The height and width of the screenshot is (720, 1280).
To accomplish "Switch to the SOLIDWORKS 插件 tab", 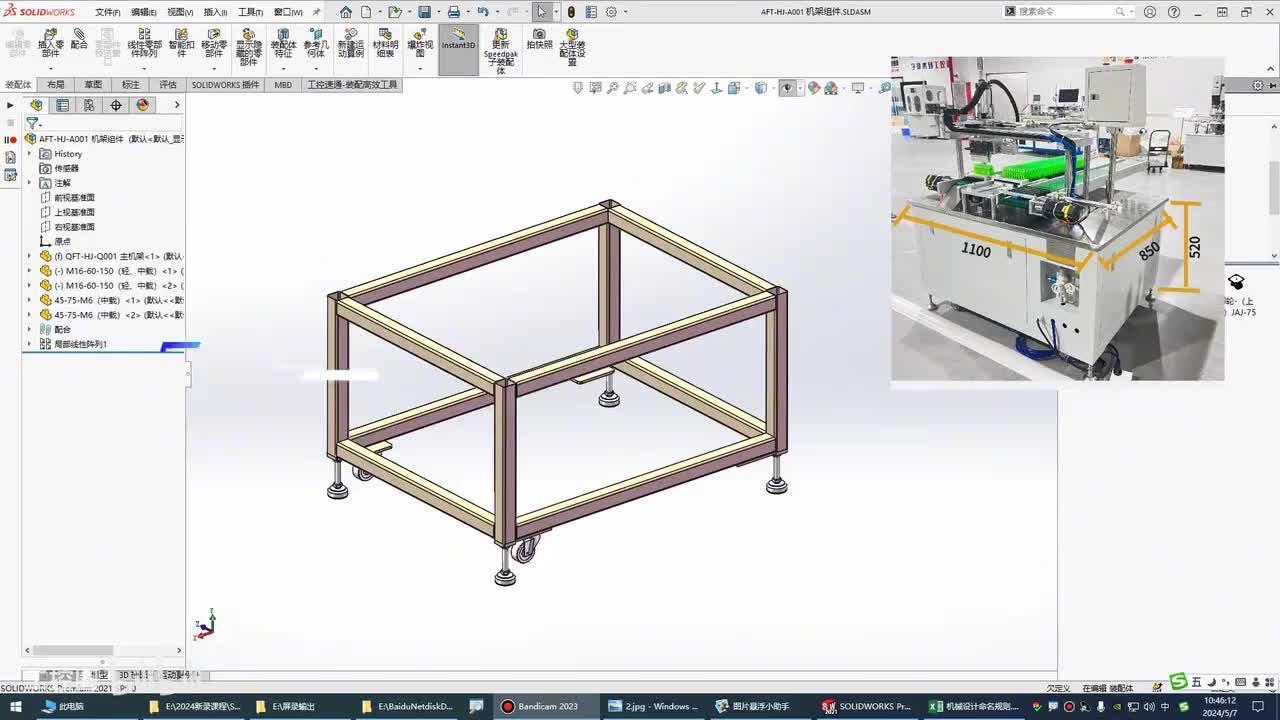I will (225, 85).
